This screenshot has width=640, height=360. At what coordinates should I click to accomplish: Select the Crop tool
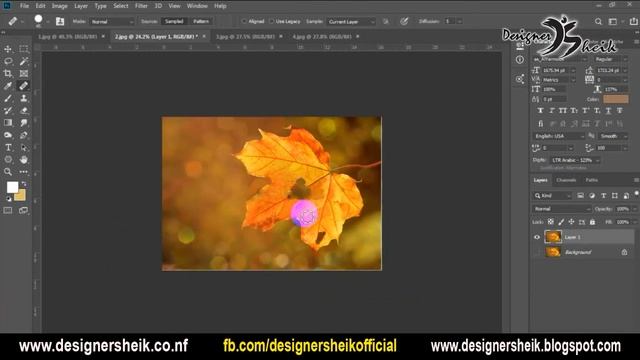8,73
